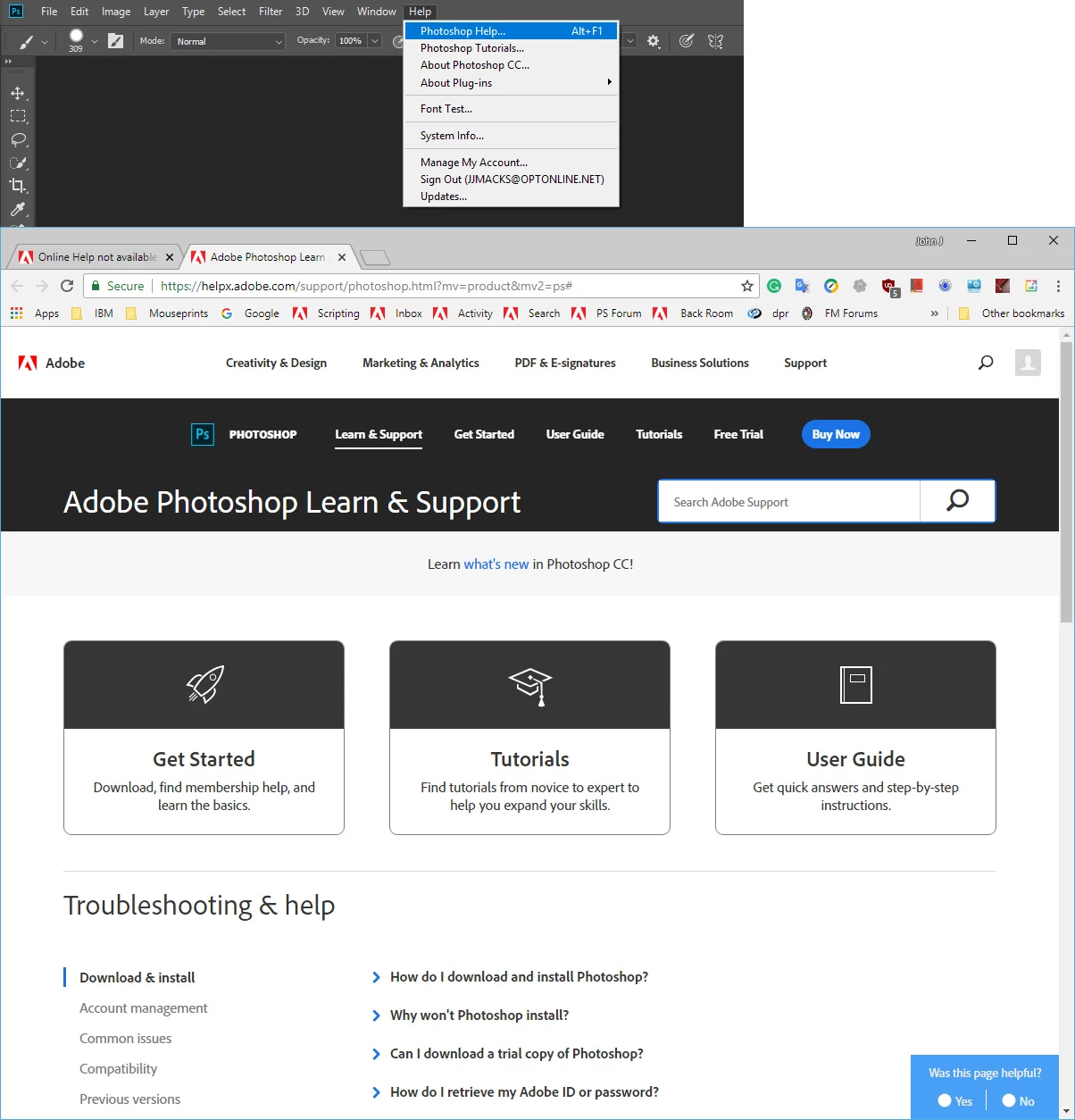Click the Buy Now button
Image resolution: width=1075 pixels, height=1120 pixels.
click(836, 434)
